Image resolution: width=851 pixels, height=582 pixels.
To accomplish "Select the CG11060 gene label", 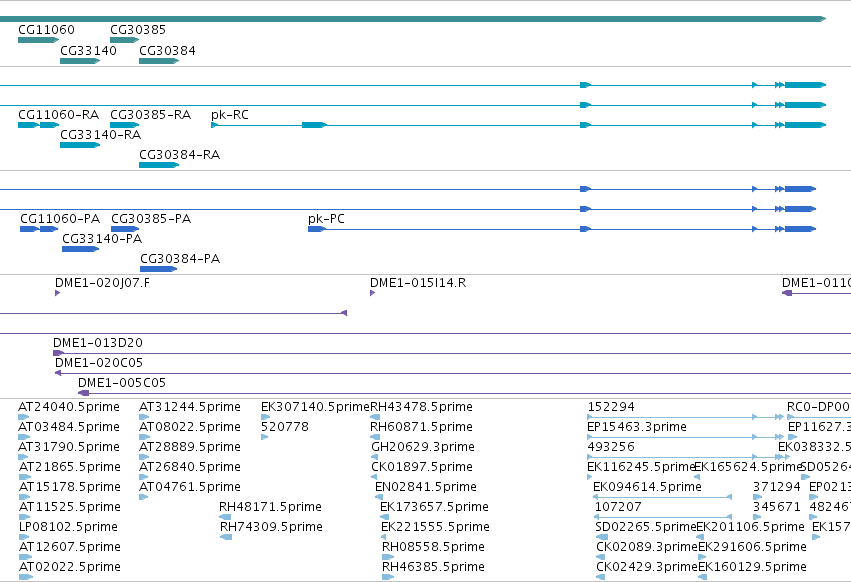I will (x=46, y=30).
